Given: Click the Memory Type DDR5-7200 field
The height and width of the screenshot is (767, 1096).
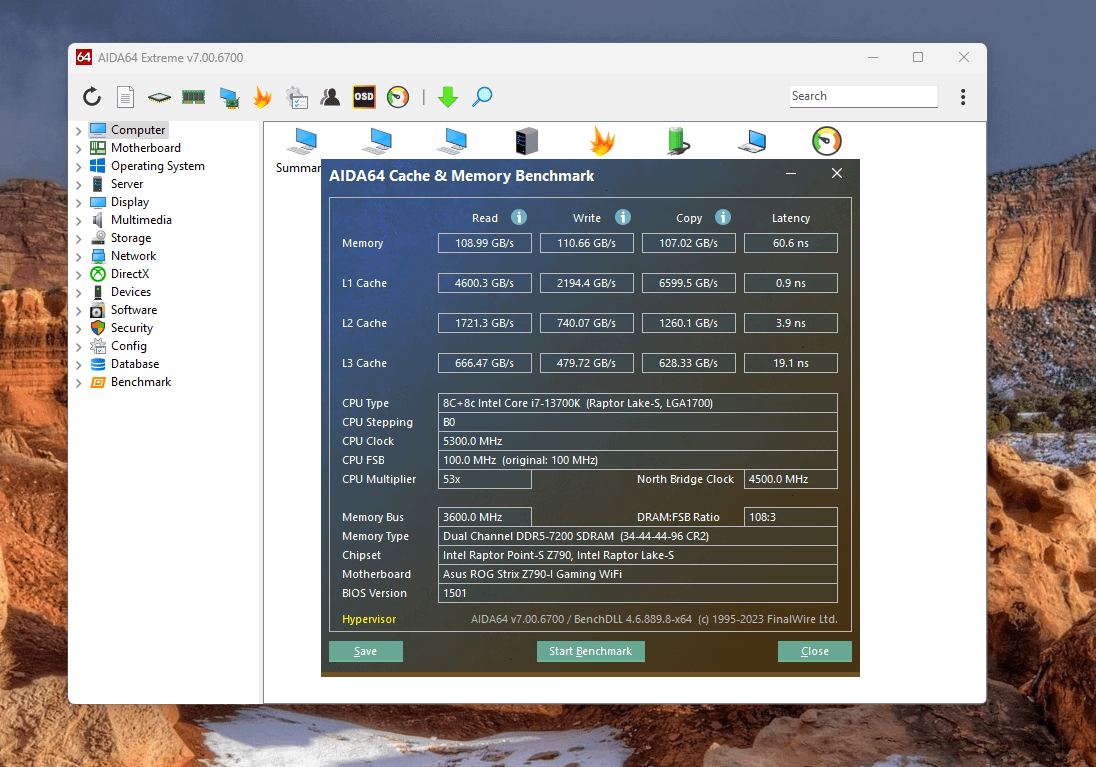Looking at the screenshot, I should (637, 536).
